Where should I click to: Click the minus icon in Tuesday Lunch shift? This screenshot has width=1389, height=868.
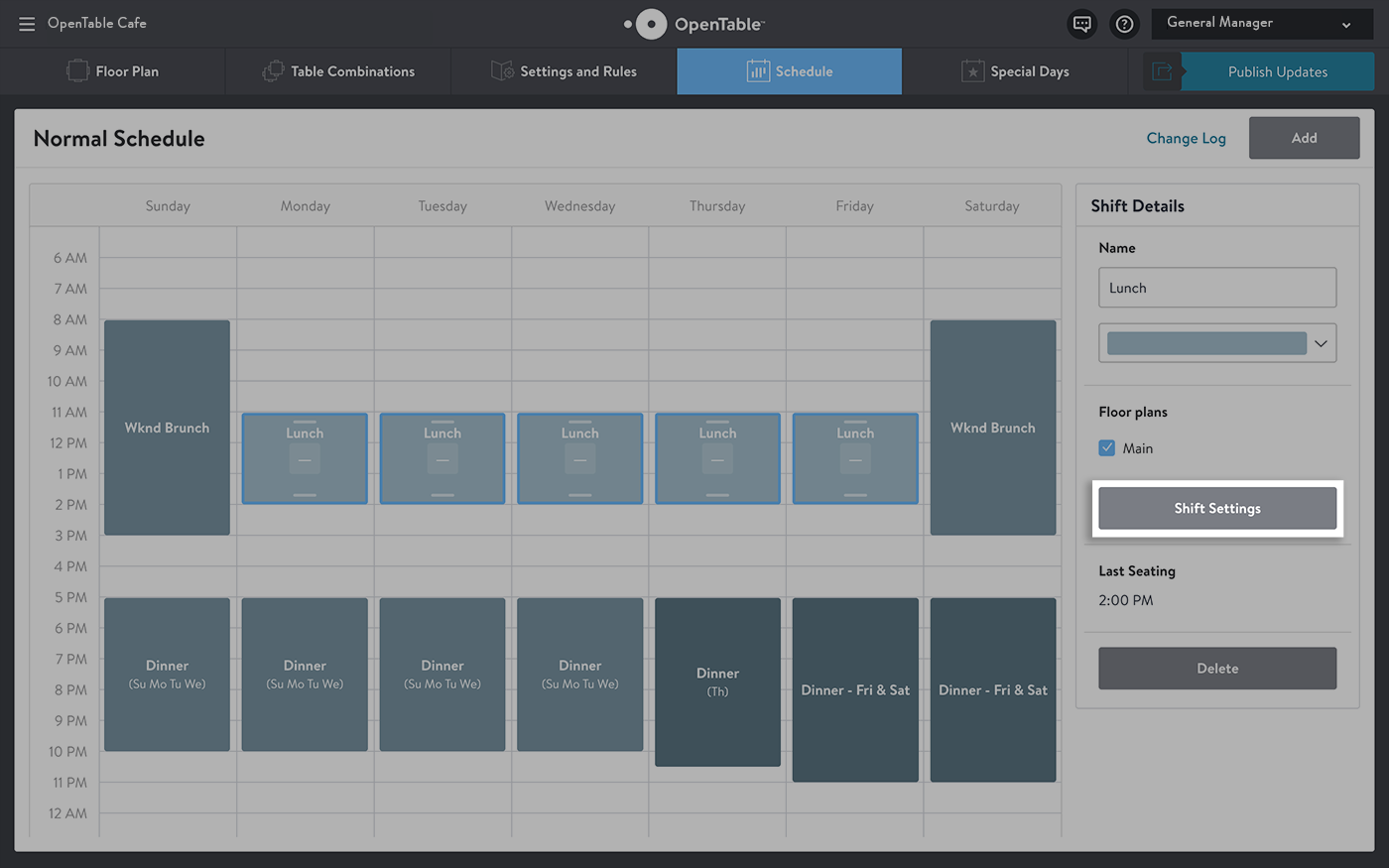pyautogui.click(x=442, y=459)
